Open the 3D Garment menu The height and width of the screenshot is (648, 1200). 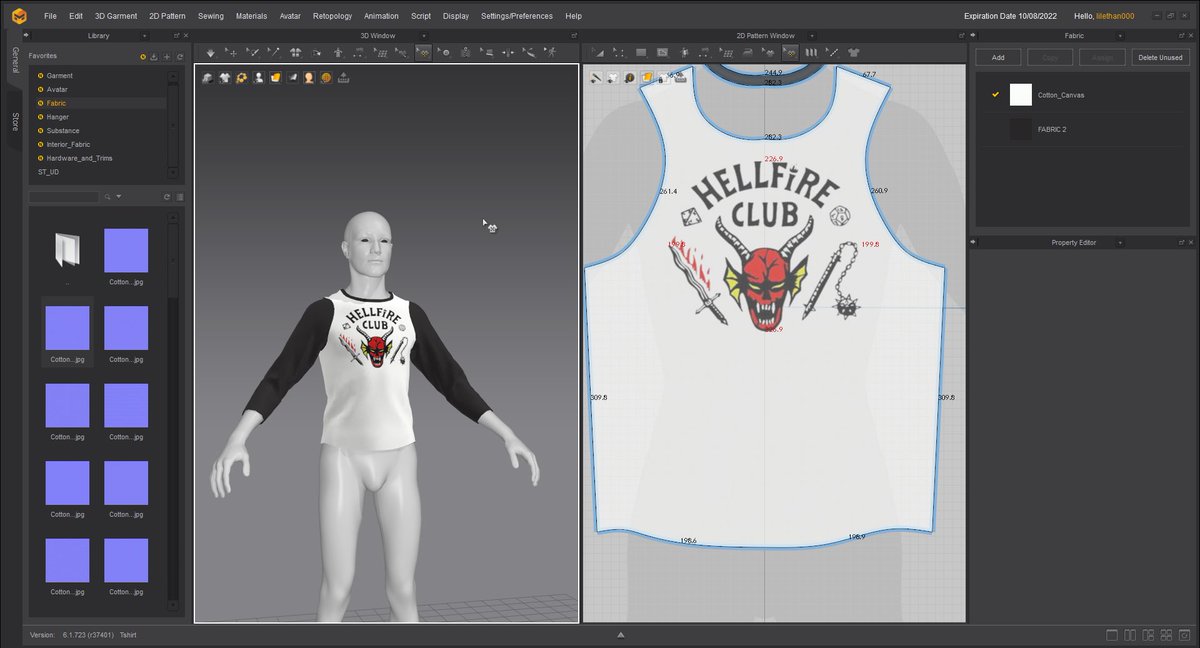(116, 16)
